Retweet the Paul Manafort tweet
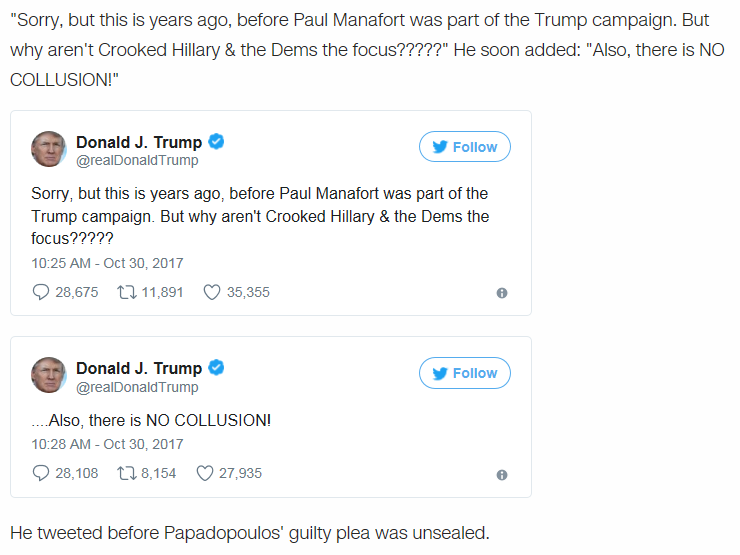Viewport: 740px width, 555px height. click(127, 293)
